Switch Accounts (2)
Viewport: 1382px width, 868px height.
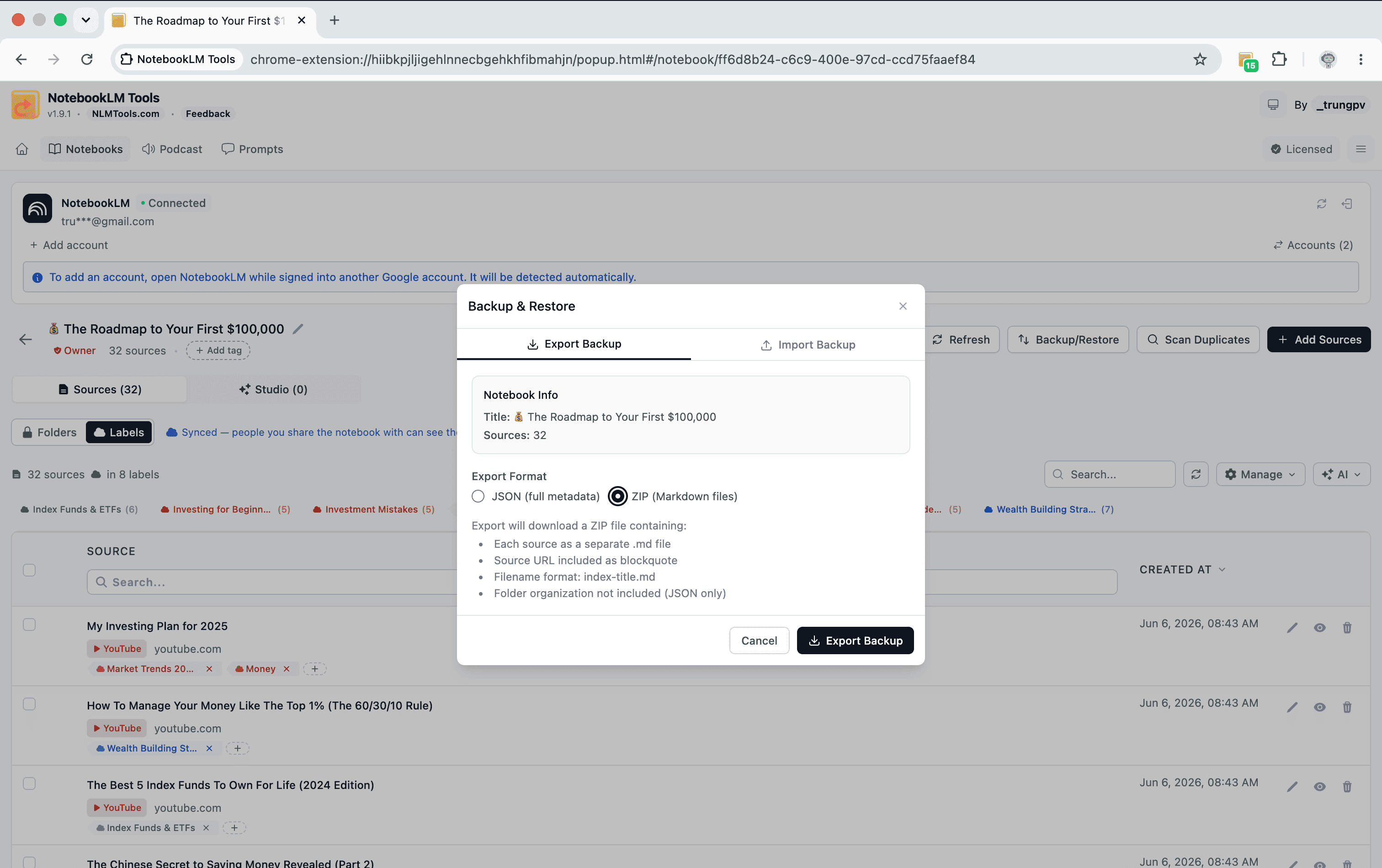pos(1313,245)
